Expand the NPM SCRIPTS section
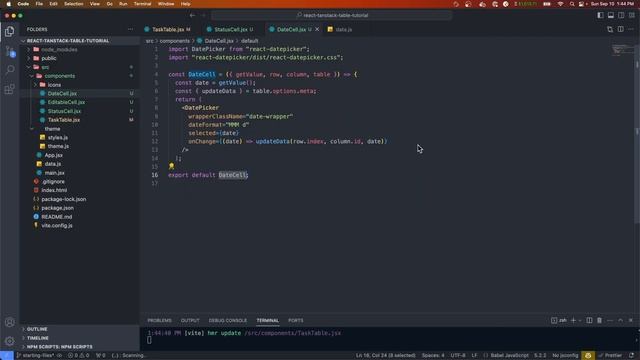The width and height of the screenshot is (640, 360). point(80,347)
